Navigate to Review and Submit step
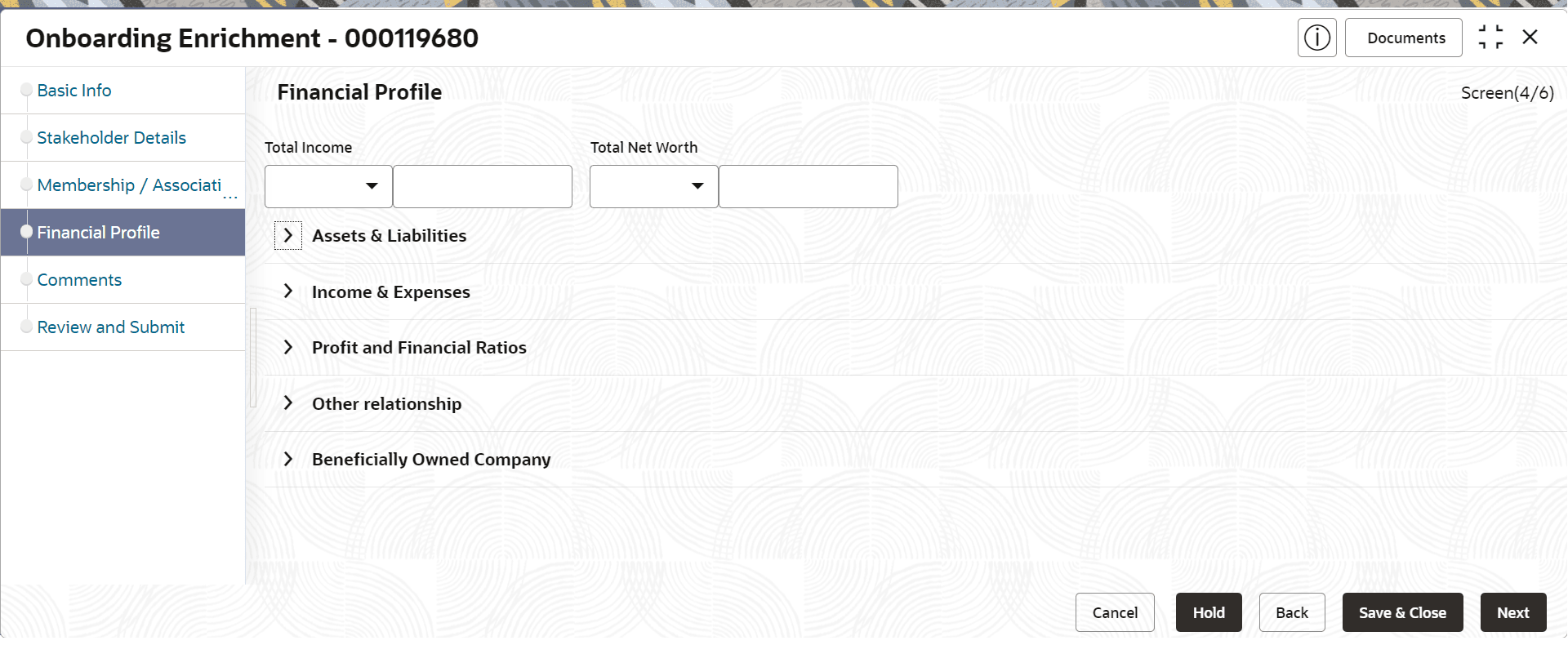The height and width of the screenshot is (645, 1568). pyautogui.click(x=111, y=327)
